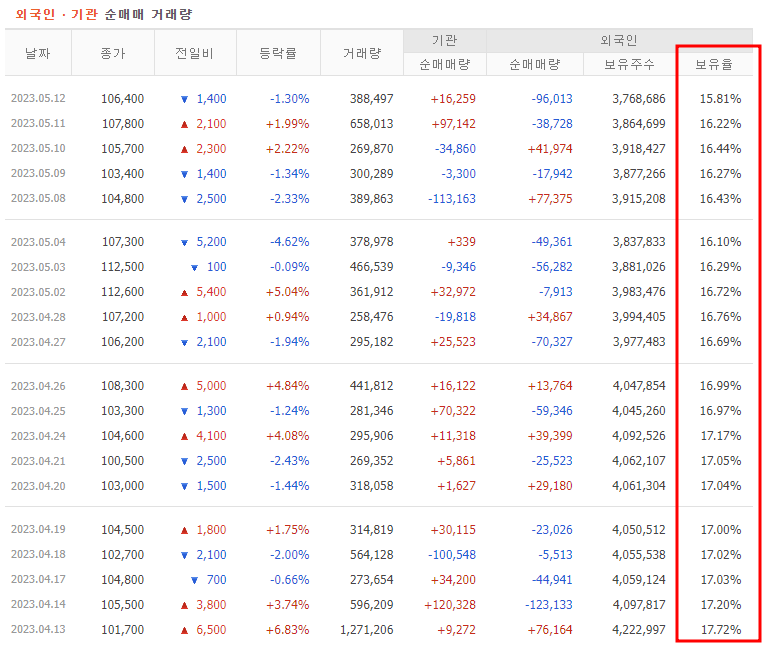Click foreign holdings 4,222,997

tap(639, 629)
